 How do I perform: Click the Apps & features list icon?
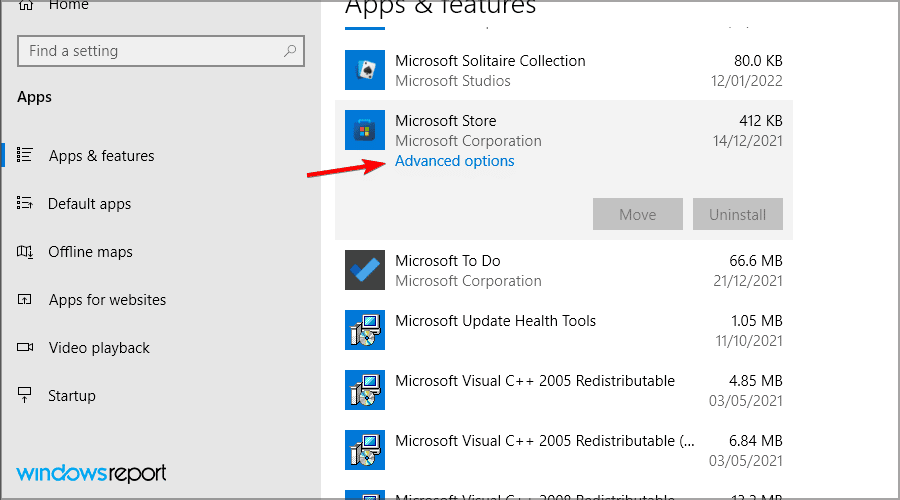pos(25,155)
